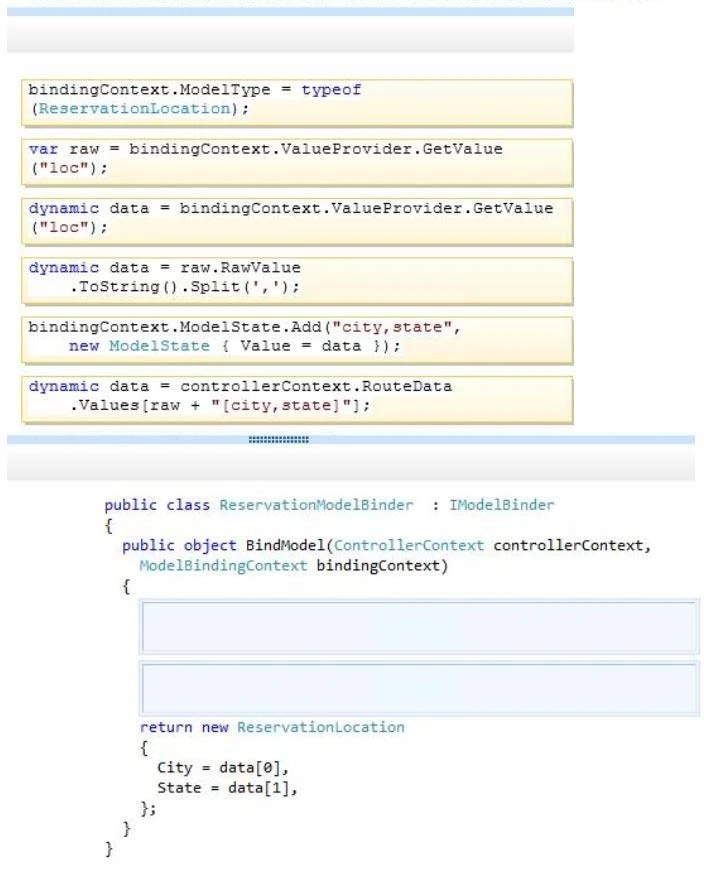The height and width of the screenshot is (871, 704).
Task: Click the gray header bar above snippets
Action: (x=290, y=36)
